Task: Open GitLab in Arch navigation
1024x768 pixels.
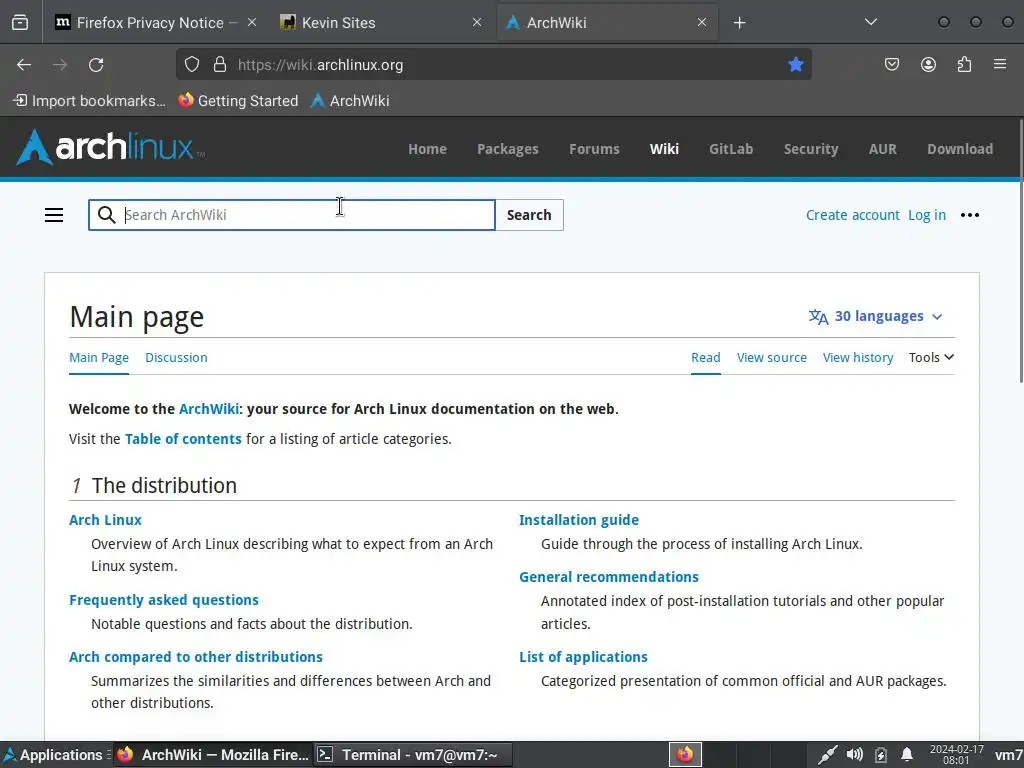Action: (x=731, y=149)
